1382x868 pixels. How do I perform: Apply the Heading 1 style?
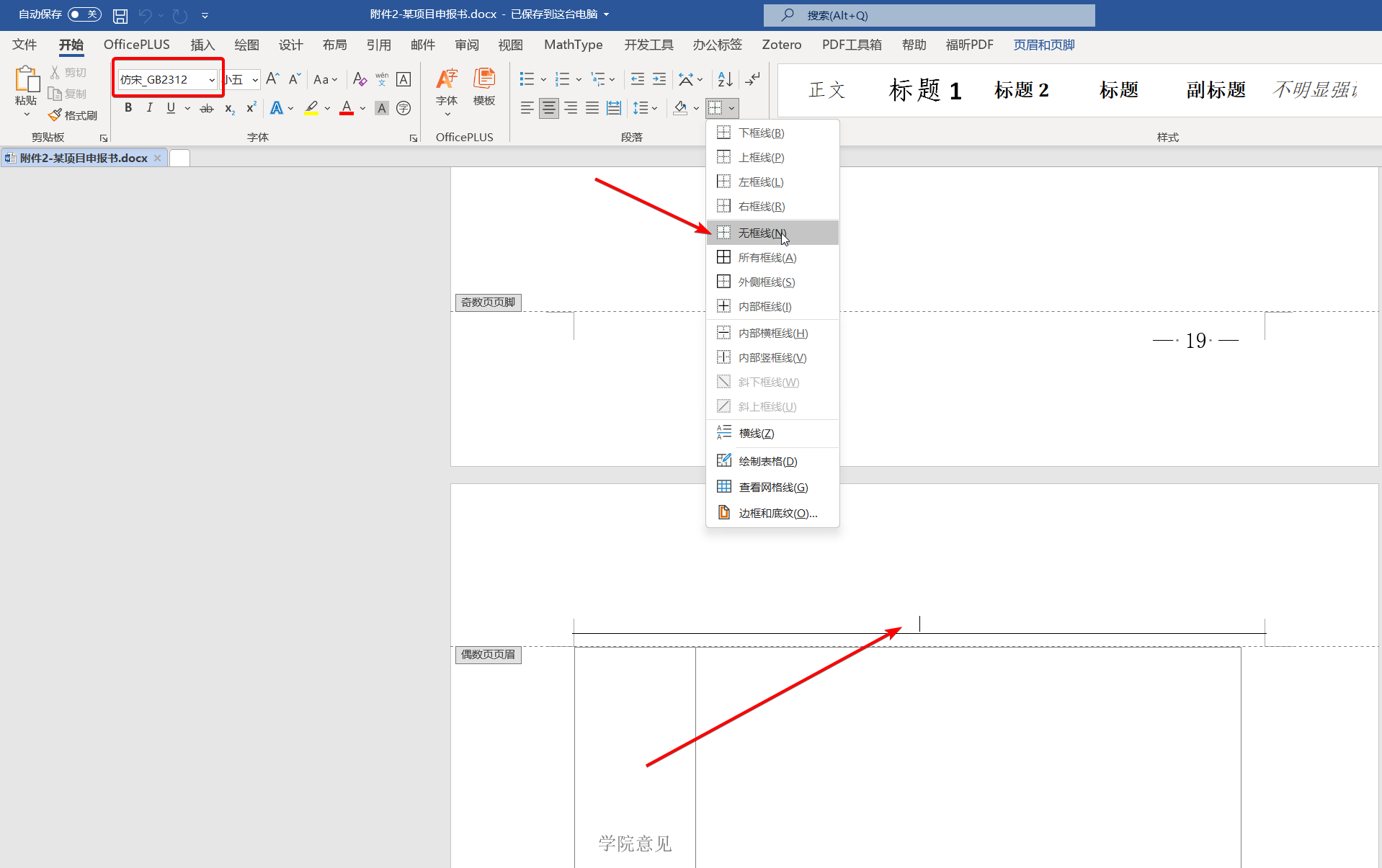coord(924,90)
